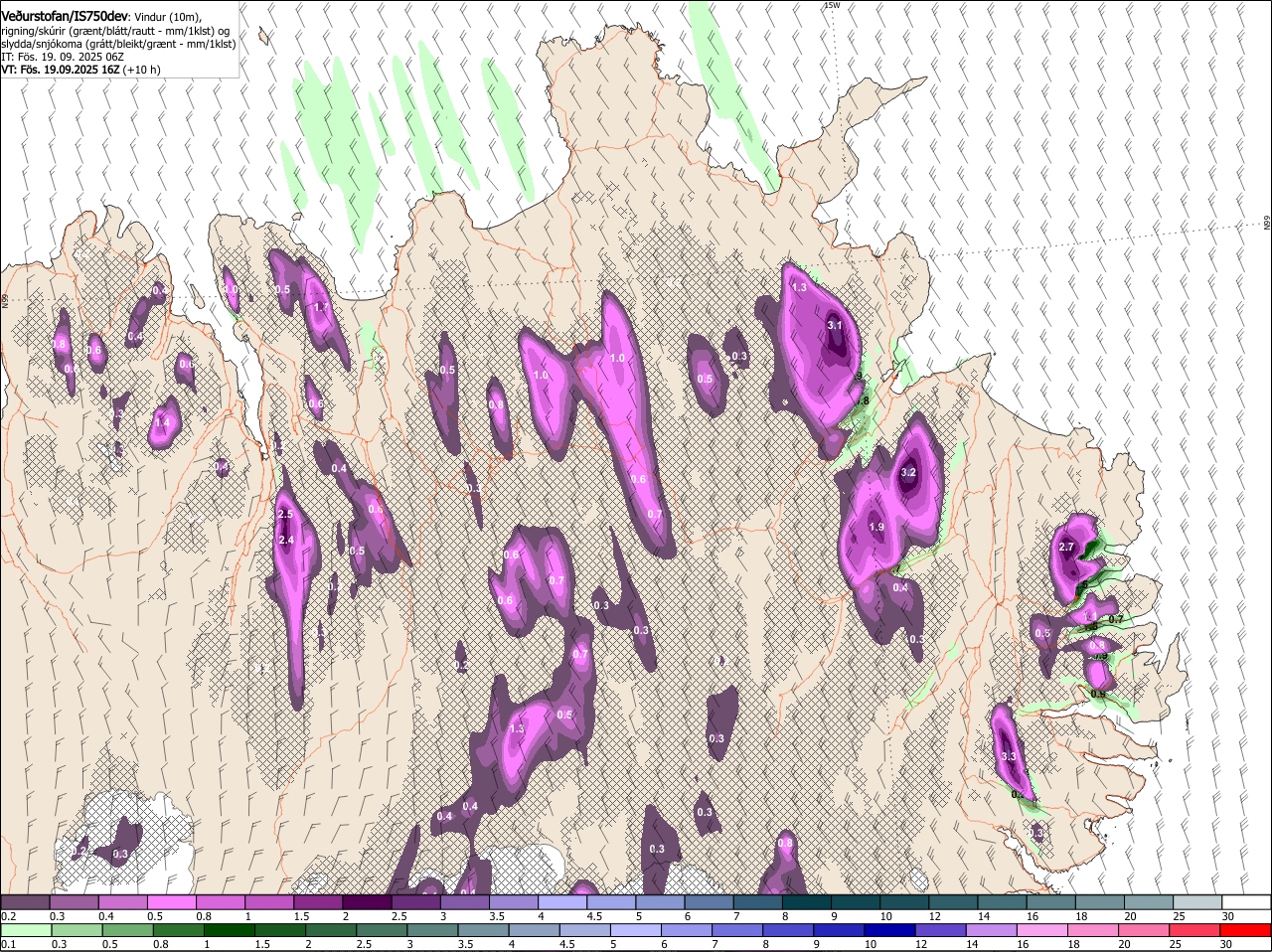Click the 1.9 precipitation value on the map
This screenshot has height=952, width=1272.
click(876, 527)
